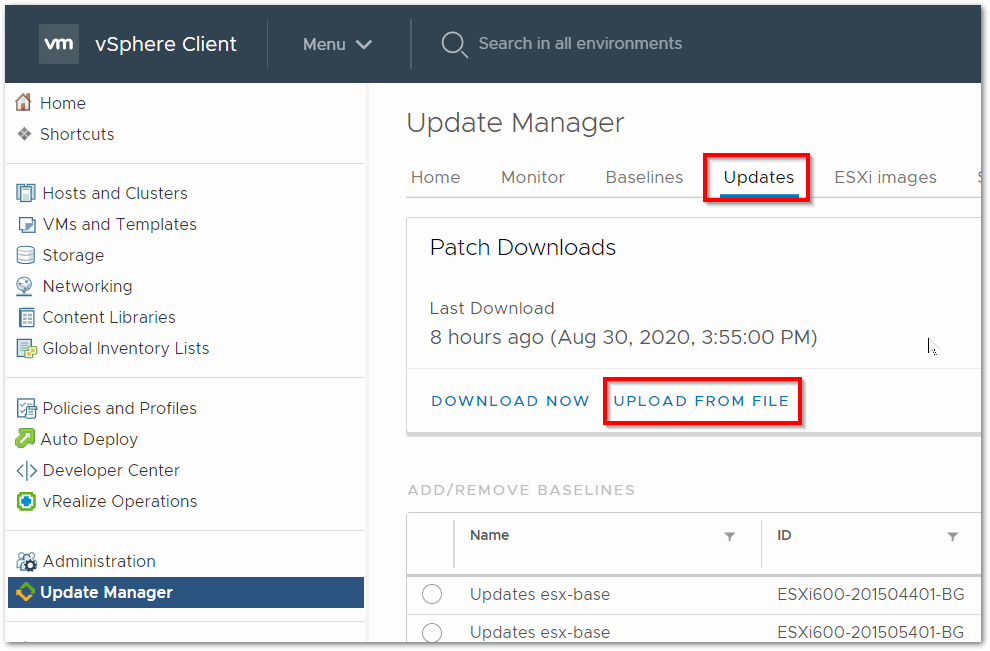Click the VMs and Templates icon
This screenshot has width=990, height=651.
point(26,224)
